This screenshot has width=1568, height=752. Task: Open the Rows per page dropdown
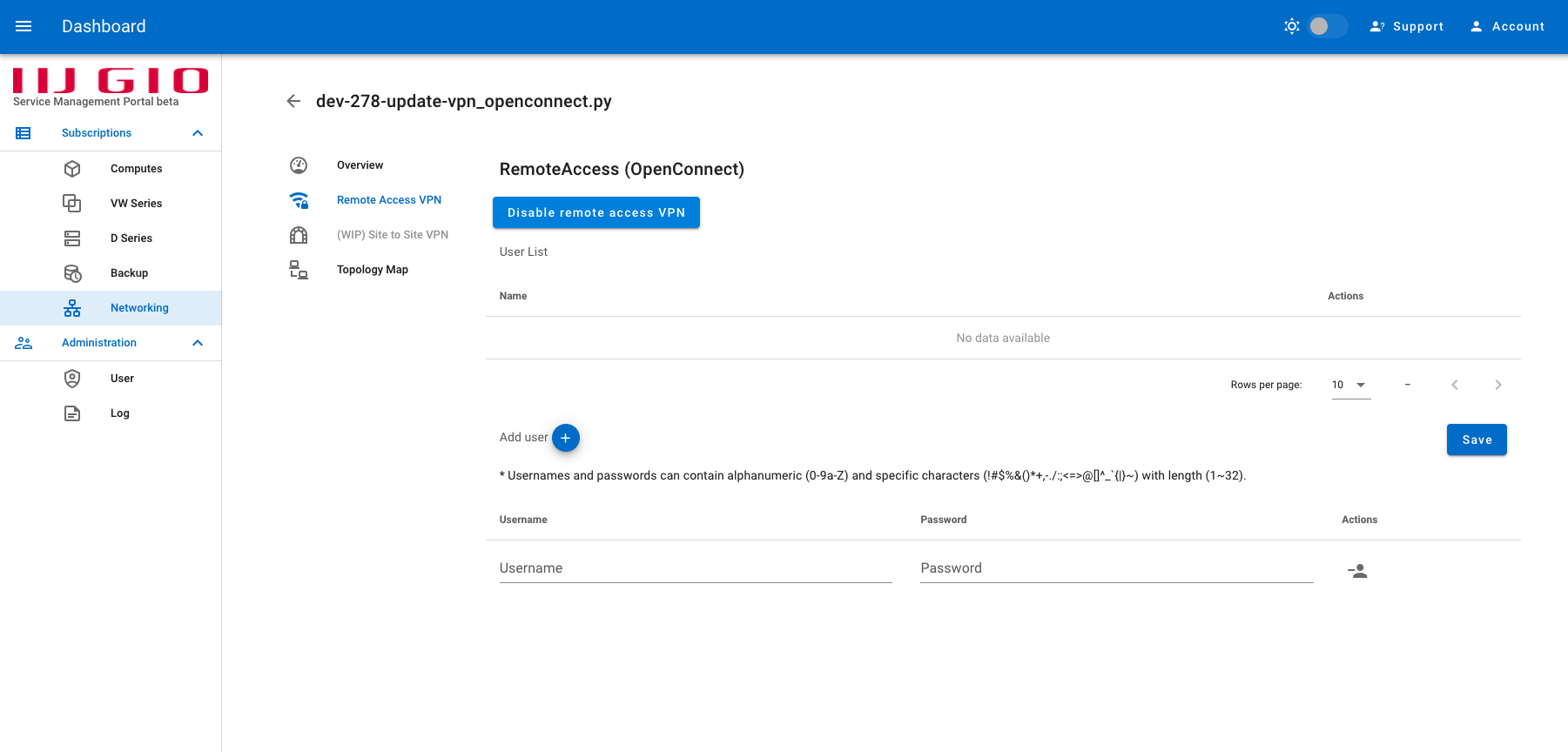pos(1351,385)
